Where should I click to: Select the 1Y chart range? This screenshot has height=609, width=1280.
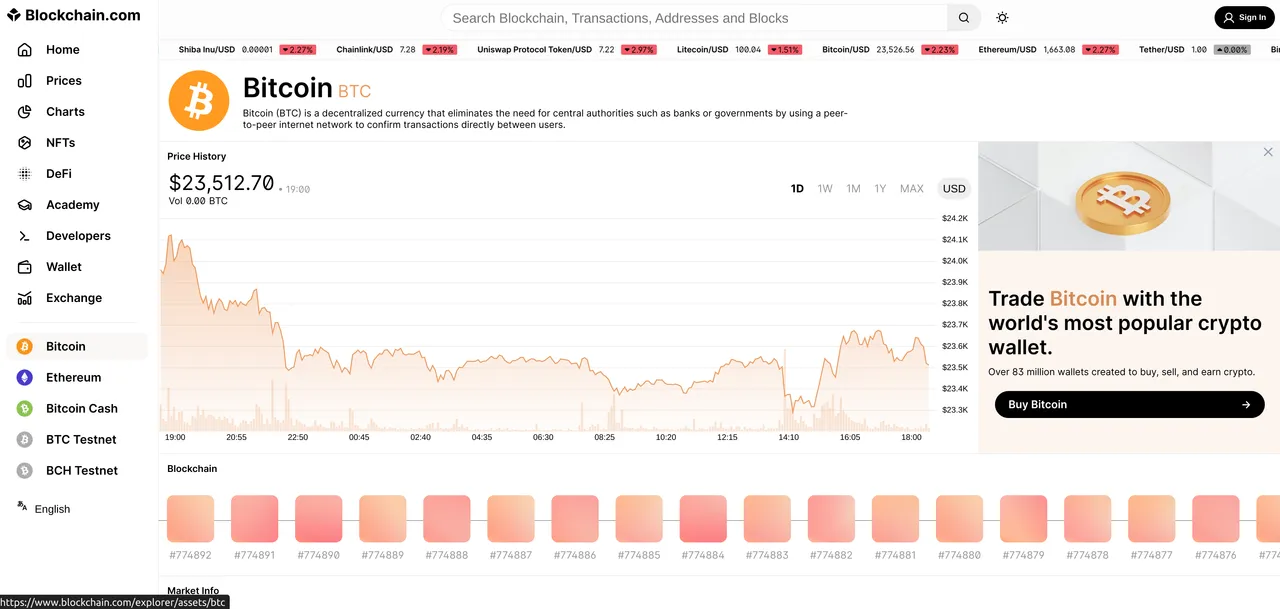[x=880, y=189]
